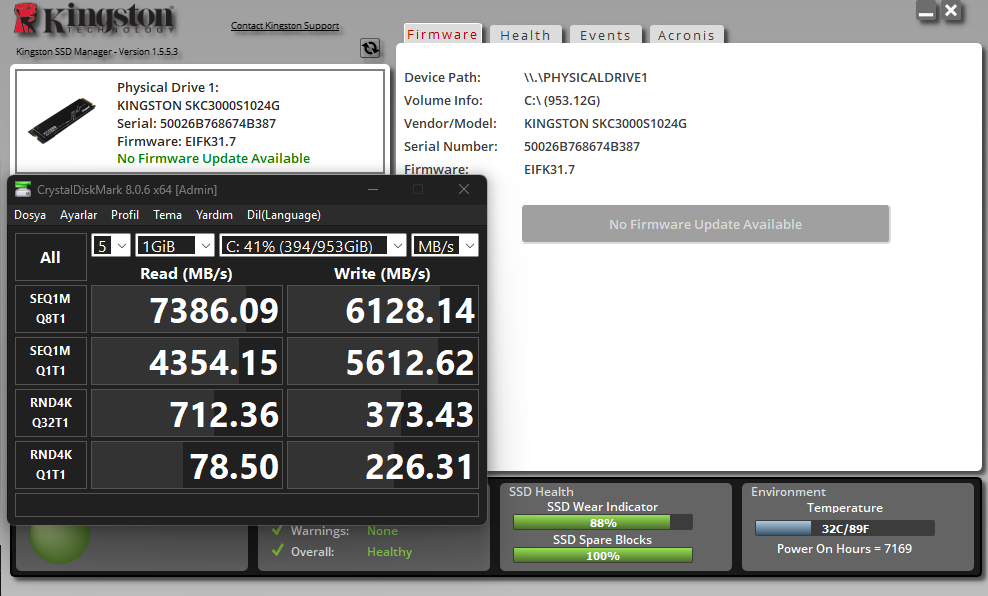Open the Dosya menu
This screenshot has width=988, height=596.
coord(30,215)
